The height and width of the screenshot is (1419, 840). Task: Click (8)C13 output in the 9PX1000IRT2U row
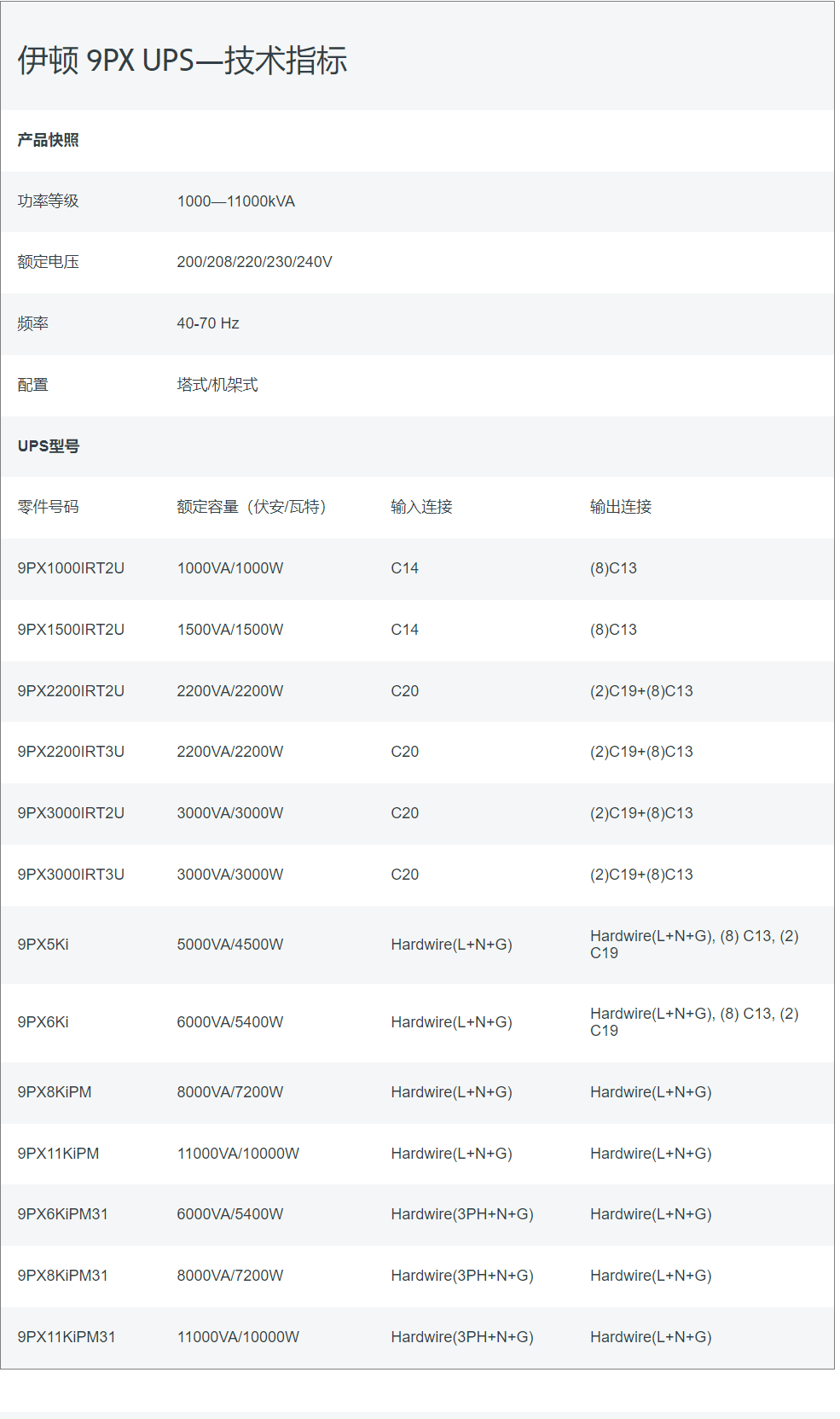[x=614, y=568]
